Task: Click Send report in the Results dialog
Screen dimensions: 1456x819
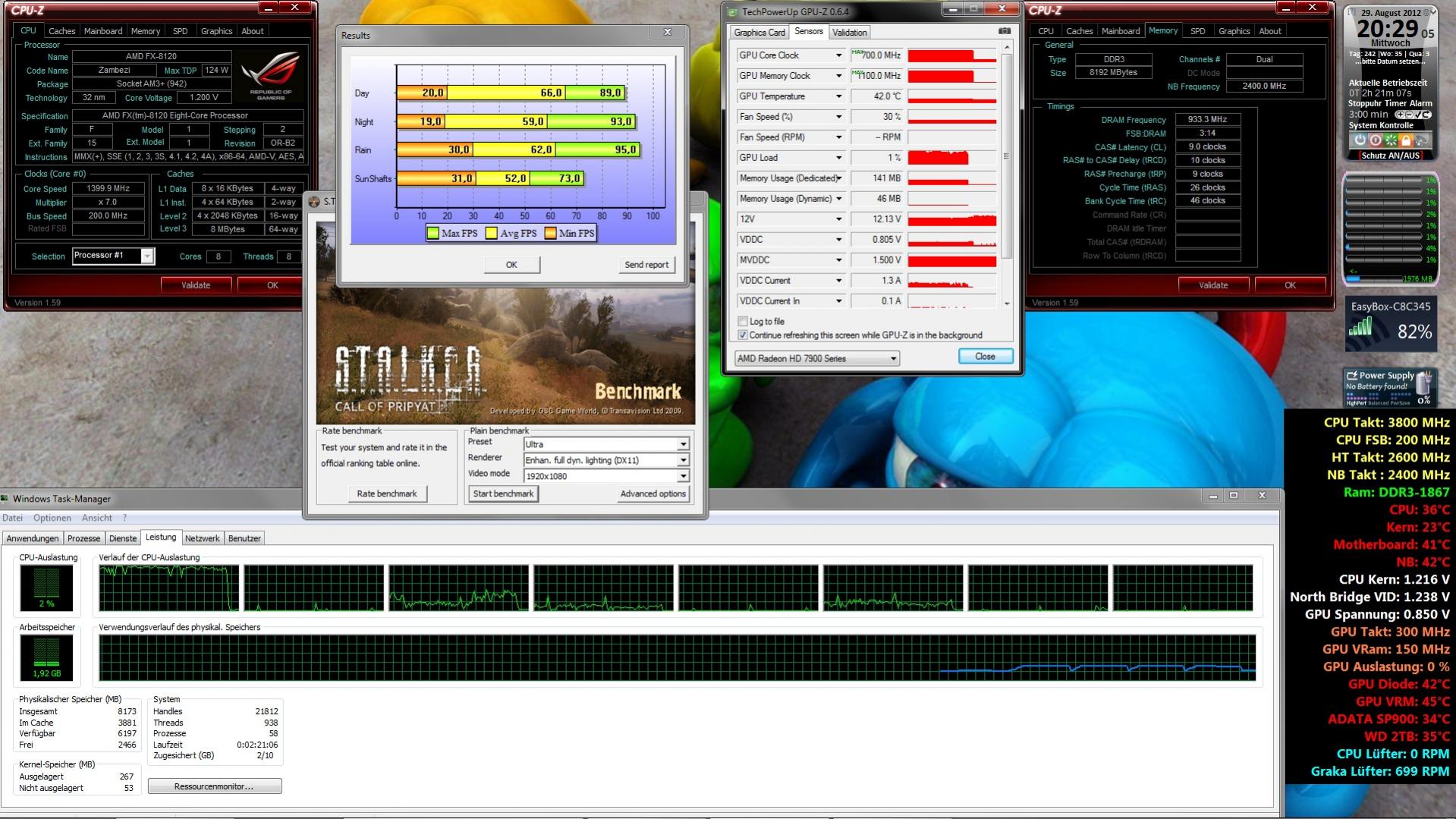Action: pos(646,265)
